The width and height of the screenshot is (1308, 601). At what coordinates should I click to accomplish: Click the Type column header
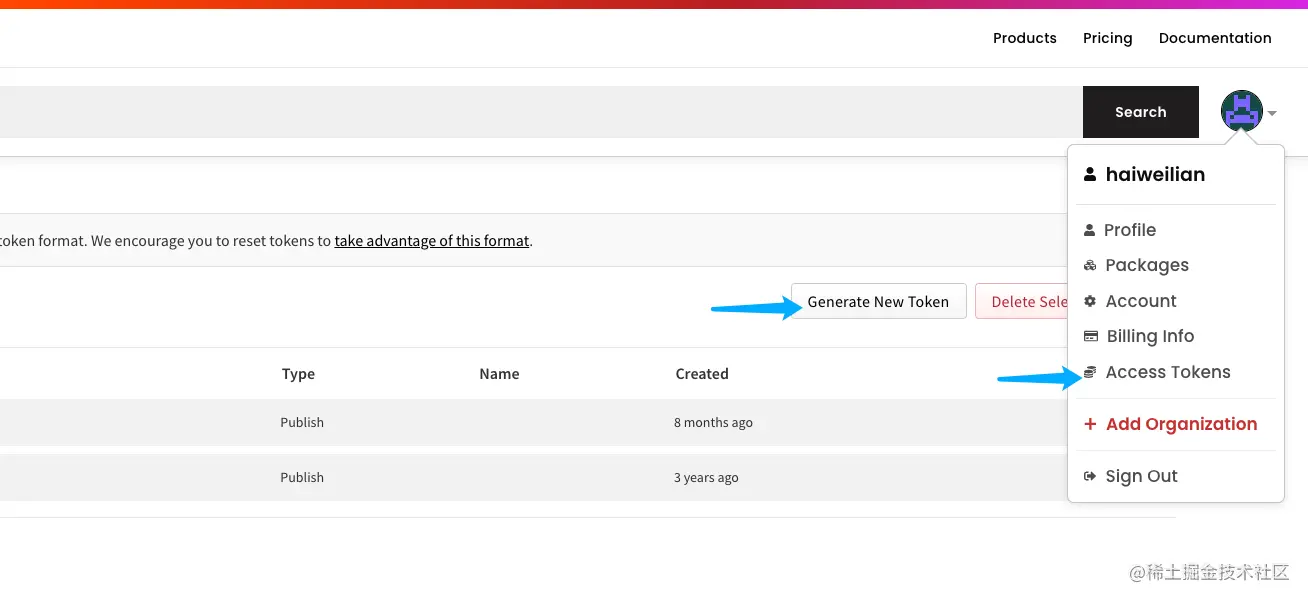point(298,374)
